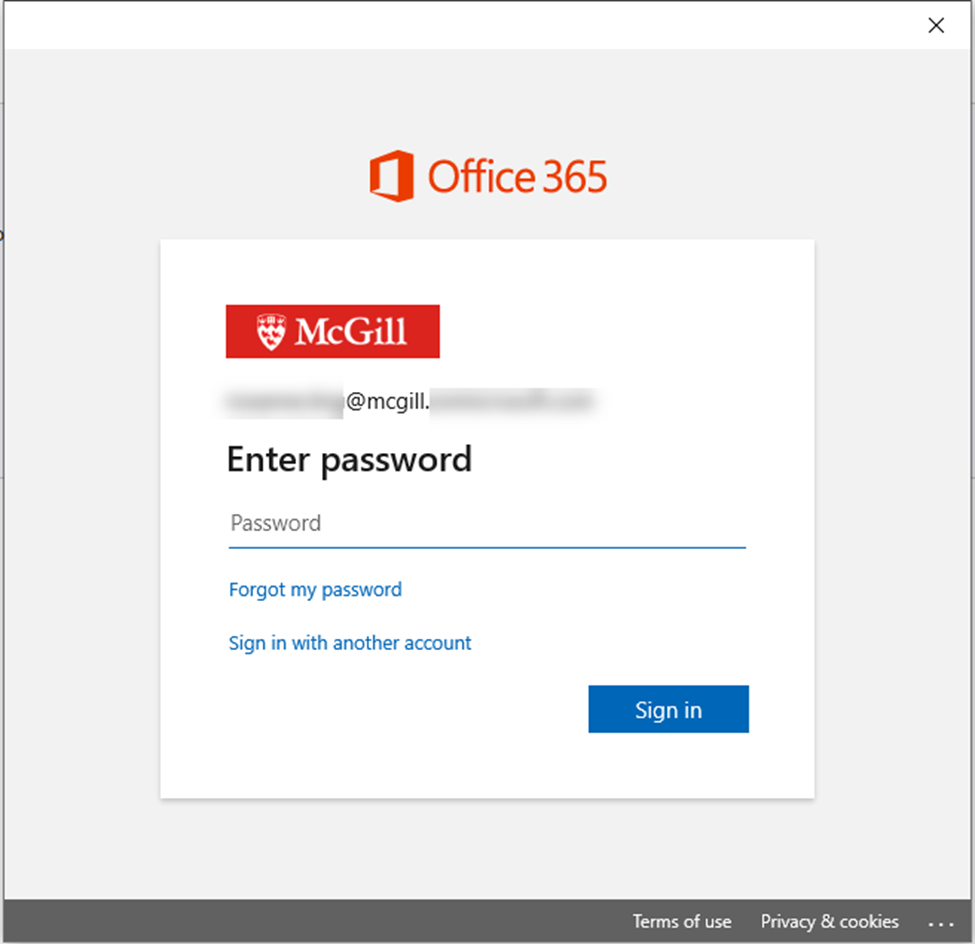Open Forgot my password
The width and height of the screenshot is (975, 944).
315,589
